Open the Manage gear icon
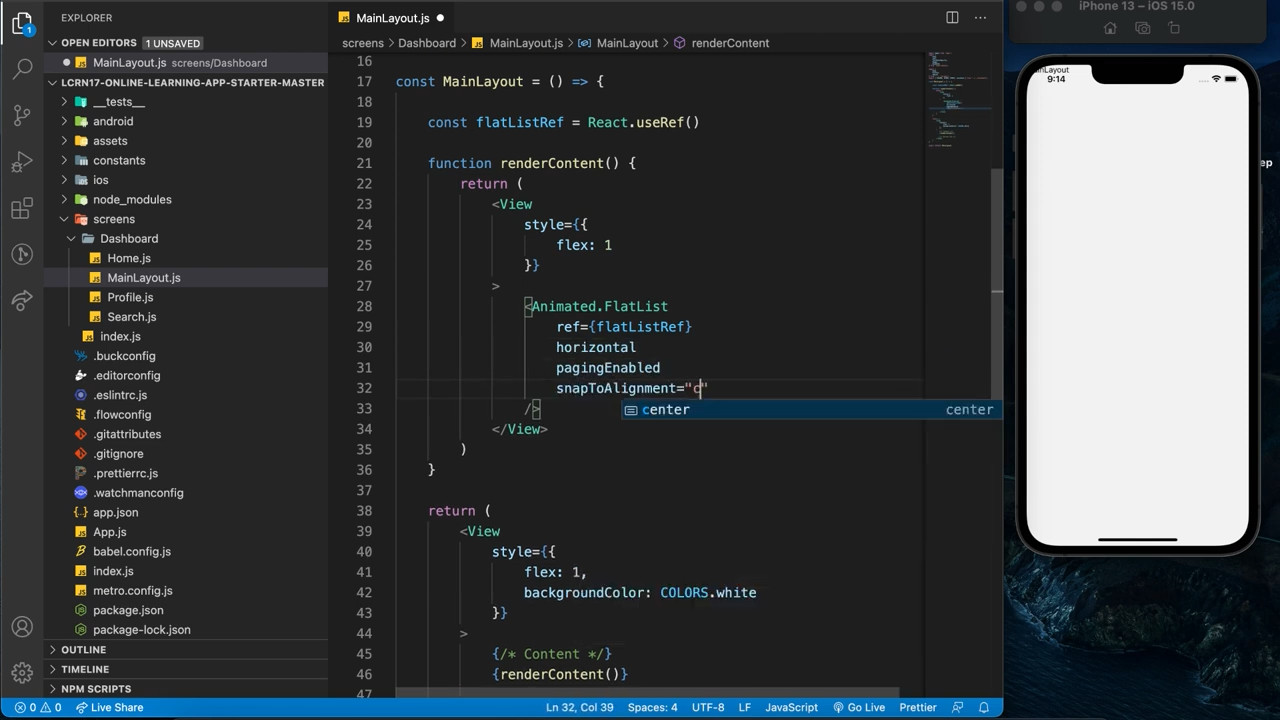 pos(22,673)
